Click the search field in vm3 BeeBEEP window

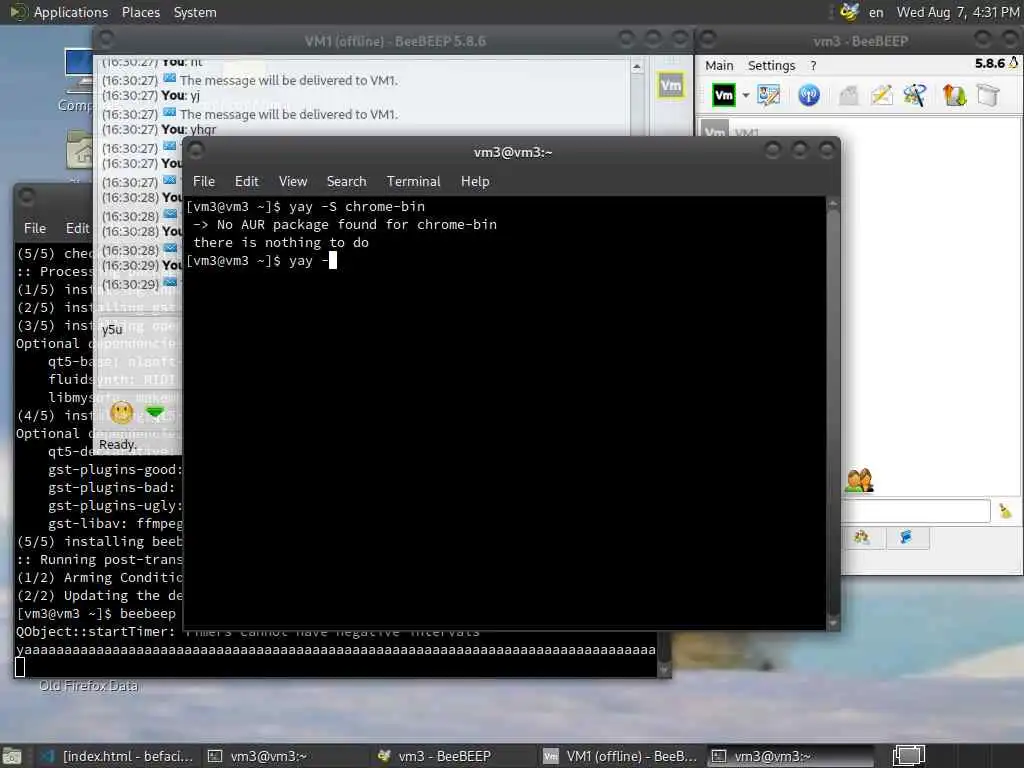tap(916, 511)
